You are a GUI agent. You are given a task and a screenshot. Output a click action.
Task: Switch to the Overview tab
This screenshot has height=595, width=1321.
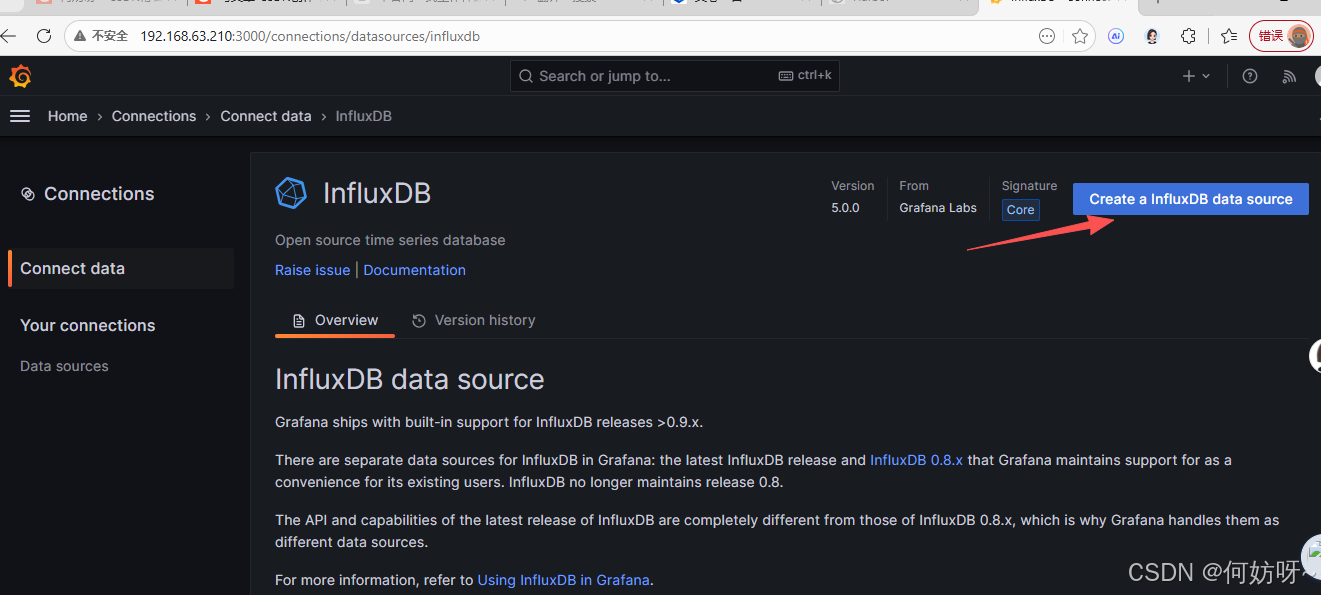pos(335,320)
